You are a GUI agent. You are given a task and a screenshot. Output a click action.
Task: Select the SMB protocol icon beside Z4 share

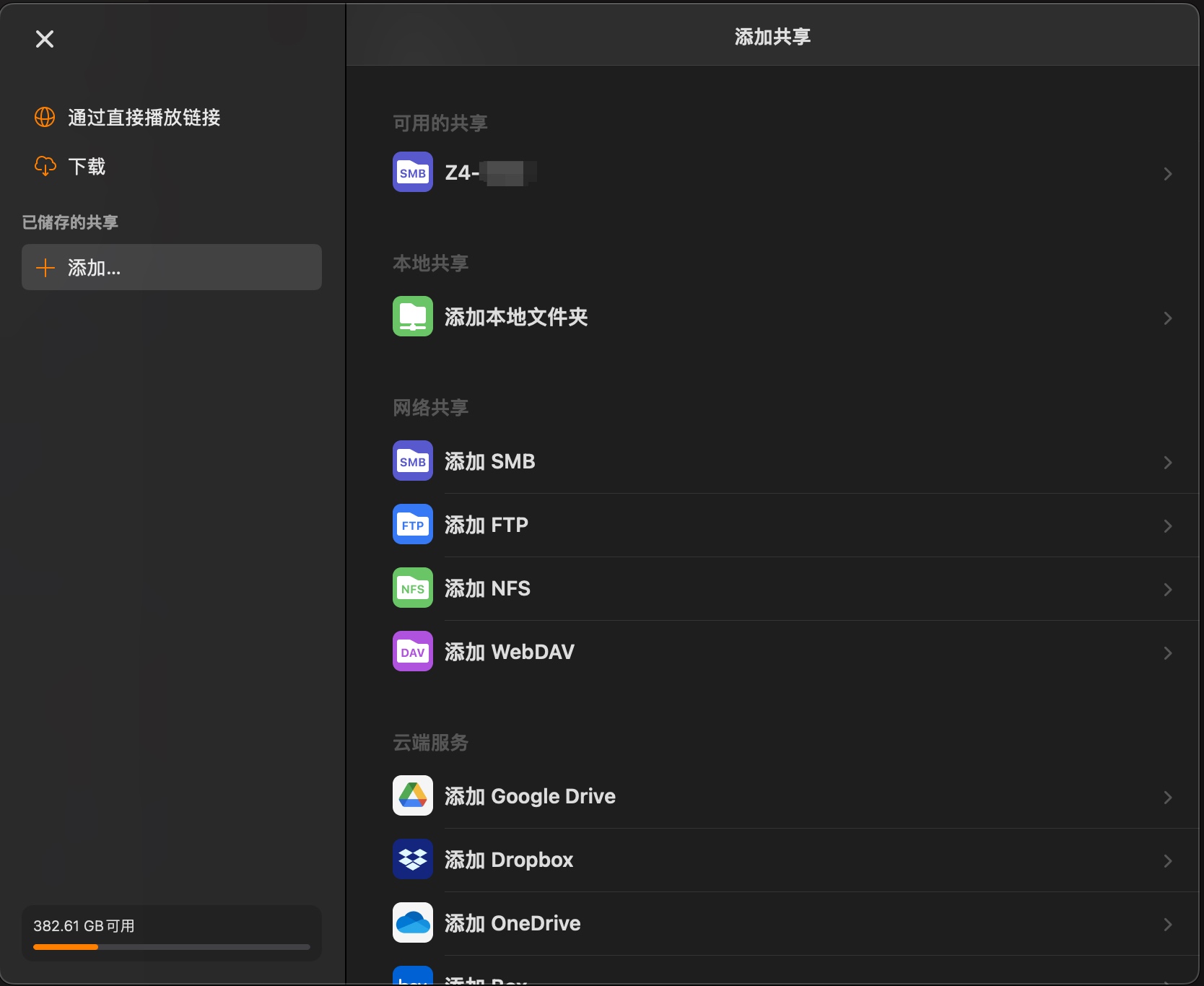click(x=412, y=172)
